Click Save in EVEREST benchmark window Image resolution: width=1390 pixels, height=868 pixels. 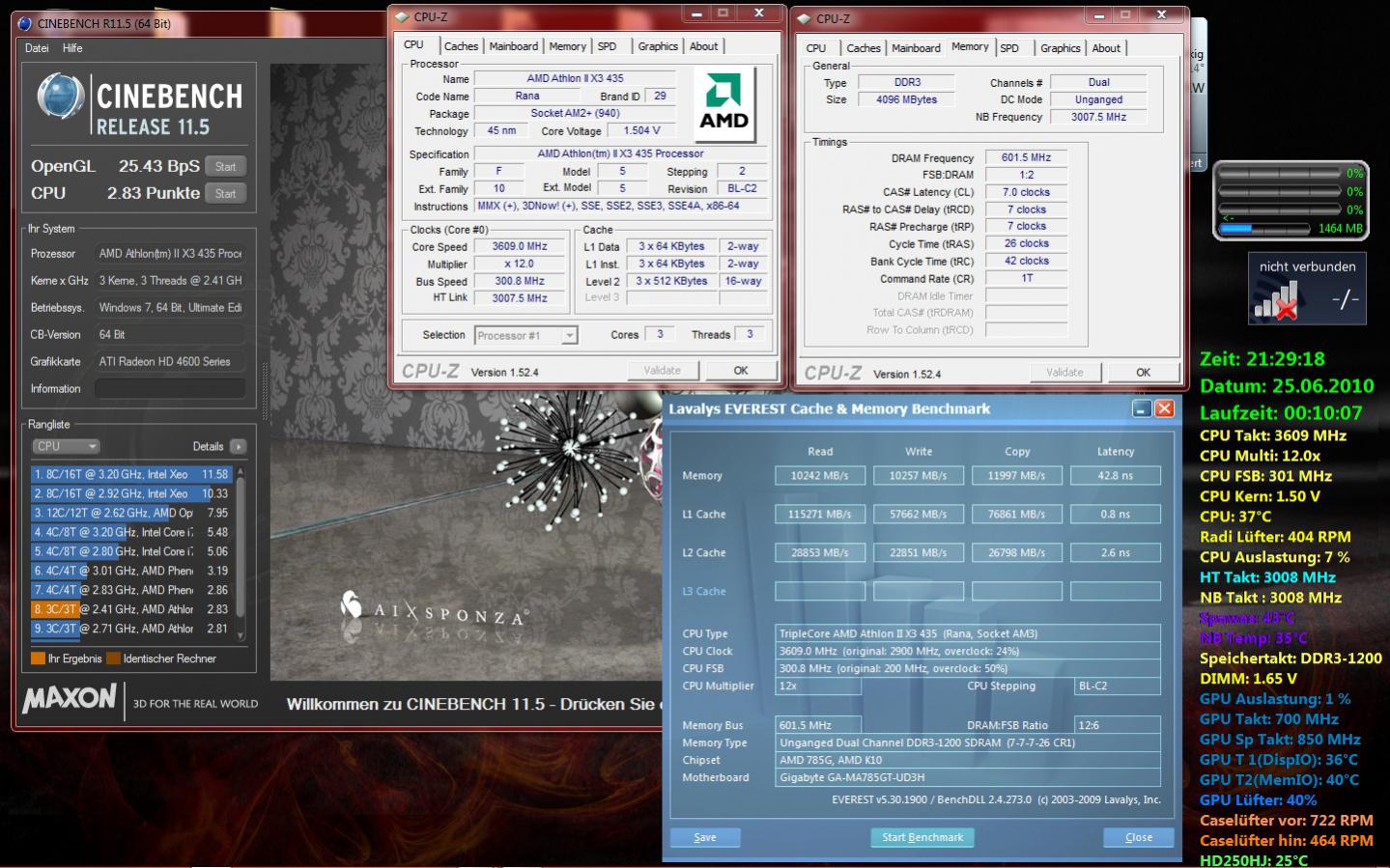point(705,837)
